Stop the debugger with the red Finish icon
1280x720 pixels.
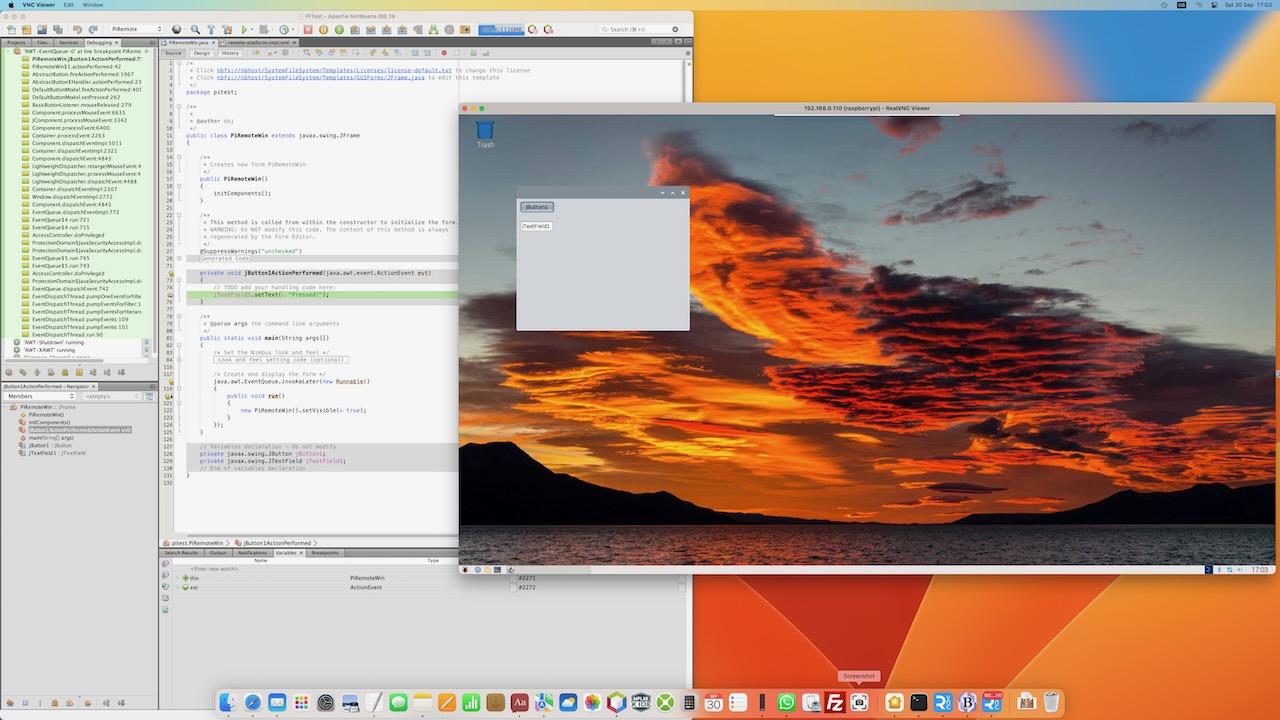(308, 31)
